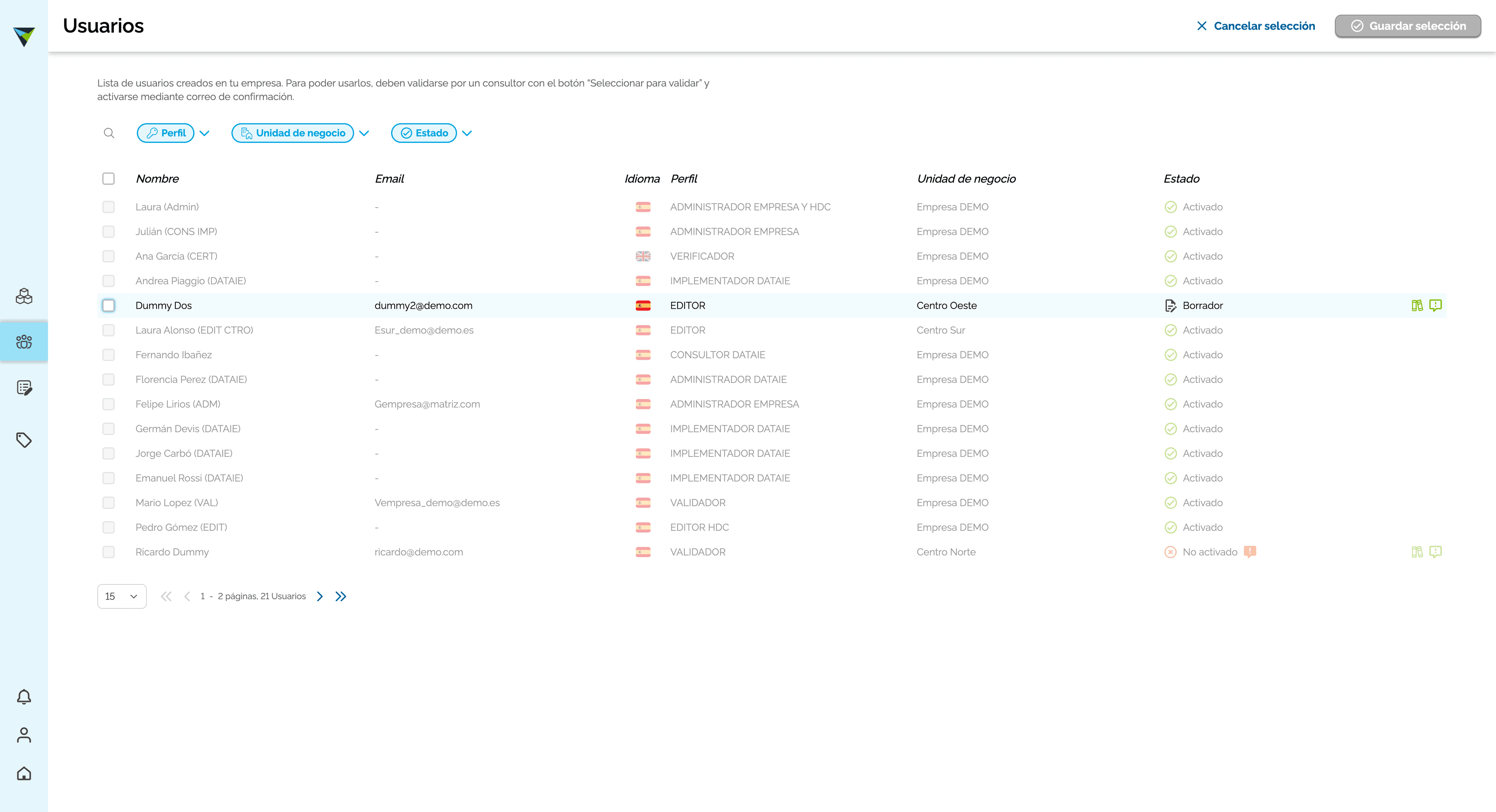The image size is (1496, 812).
Task: Click Centro Norte cell
Action: (x=946, y=552)
